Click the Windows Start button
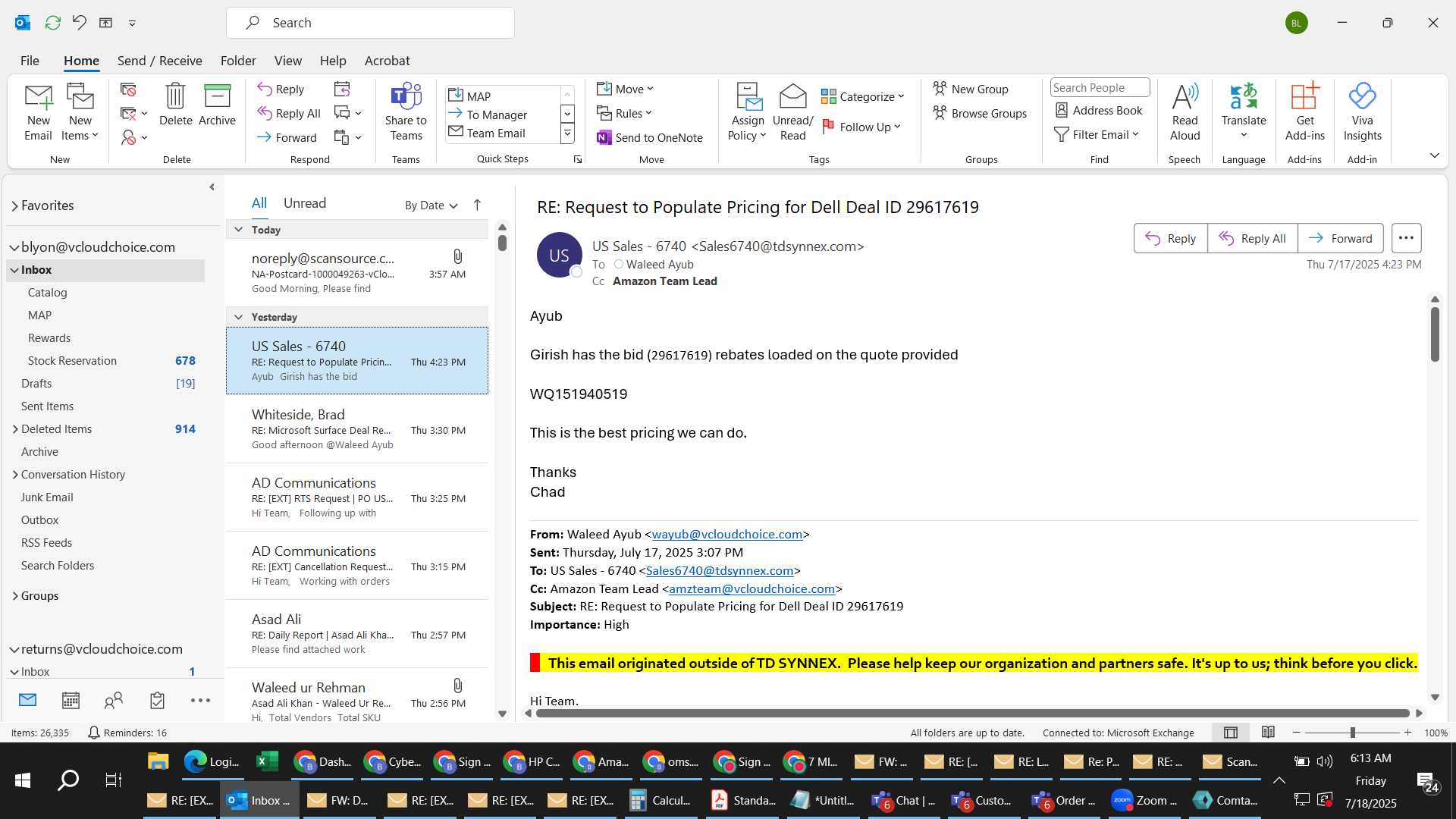1456x819 pixels. (23, 780)
